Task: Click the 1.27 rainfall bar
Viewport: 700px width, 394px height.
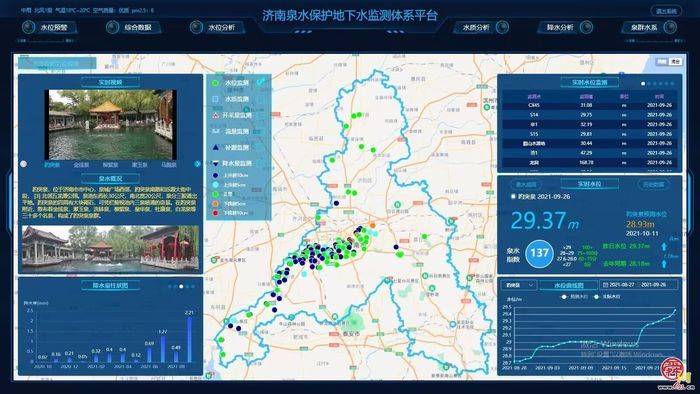Action: tap(162, 349)
